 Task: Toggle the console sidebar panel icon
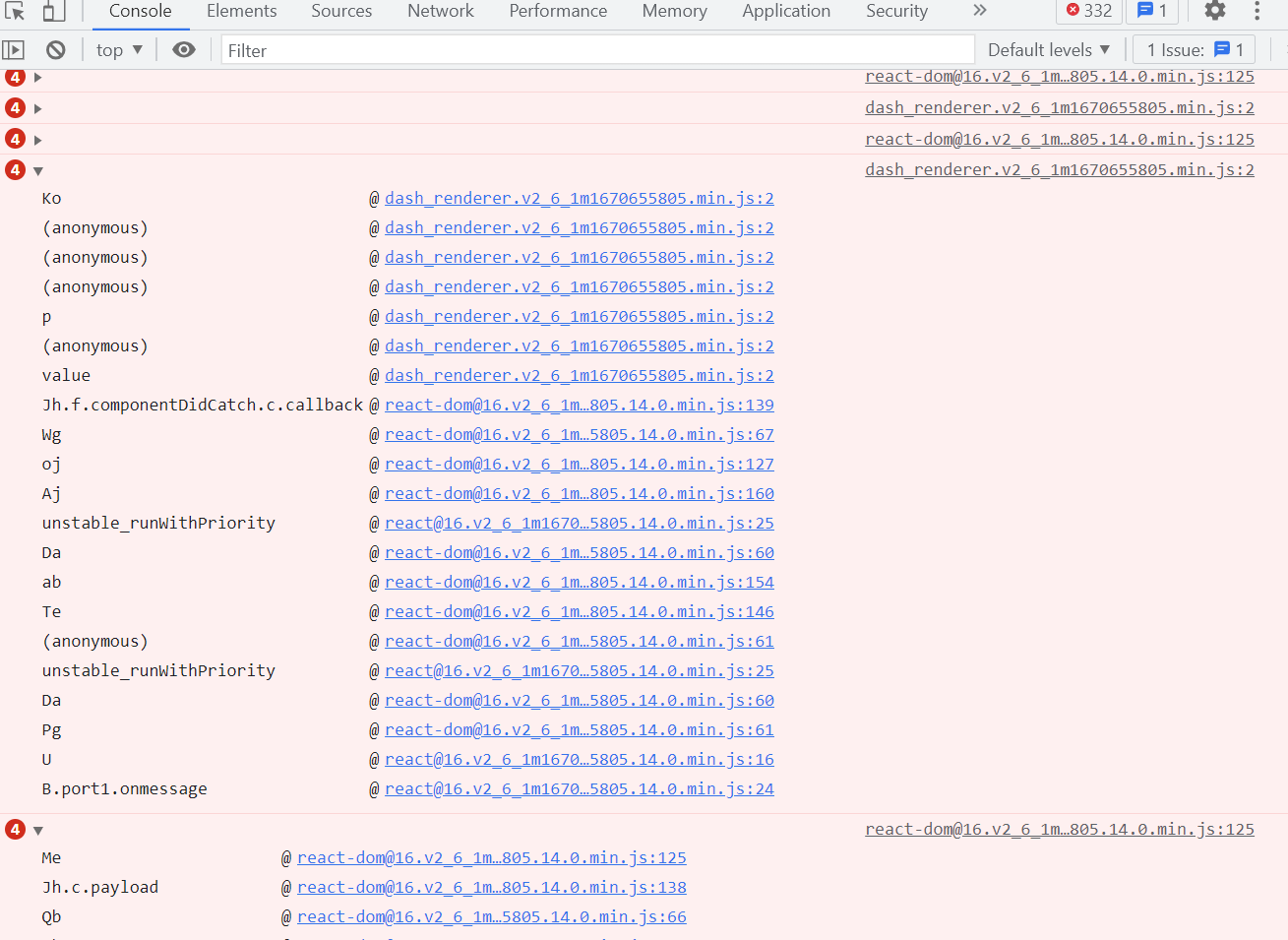pos(14,50)
